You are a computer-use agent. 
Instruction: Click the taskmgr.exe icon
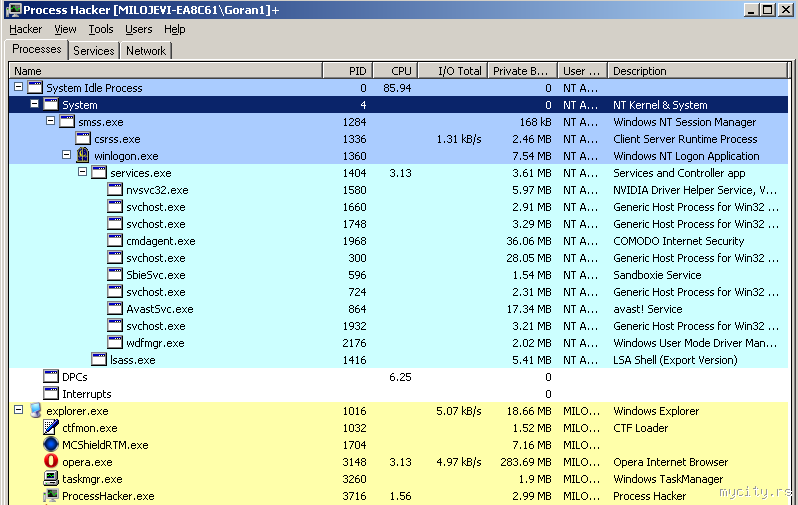[51, 479]
